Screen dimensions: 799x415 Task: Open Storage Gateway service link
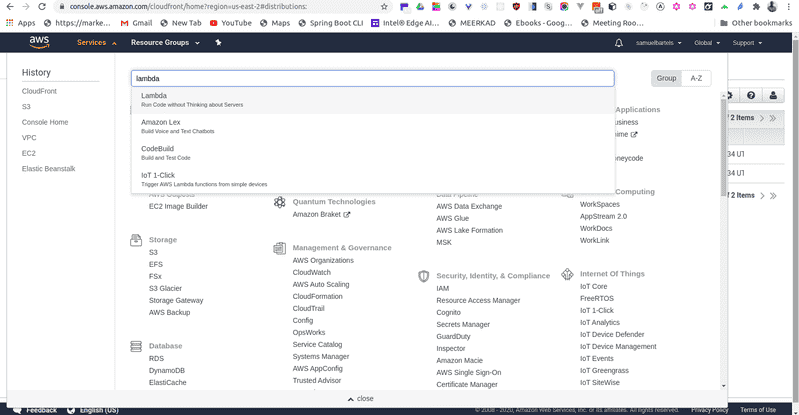tap(176, 301)
